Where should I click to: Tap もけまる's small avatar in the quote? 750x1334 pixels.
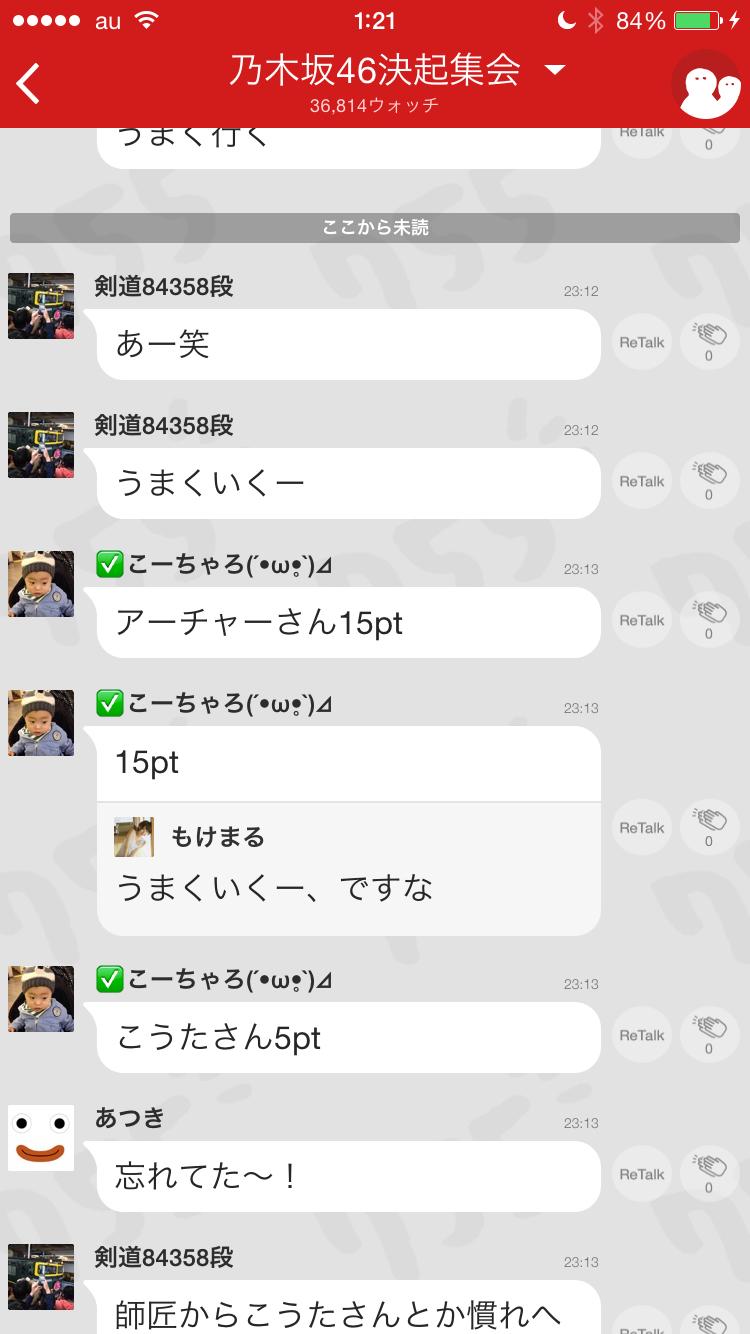click(x=134, y=836)
